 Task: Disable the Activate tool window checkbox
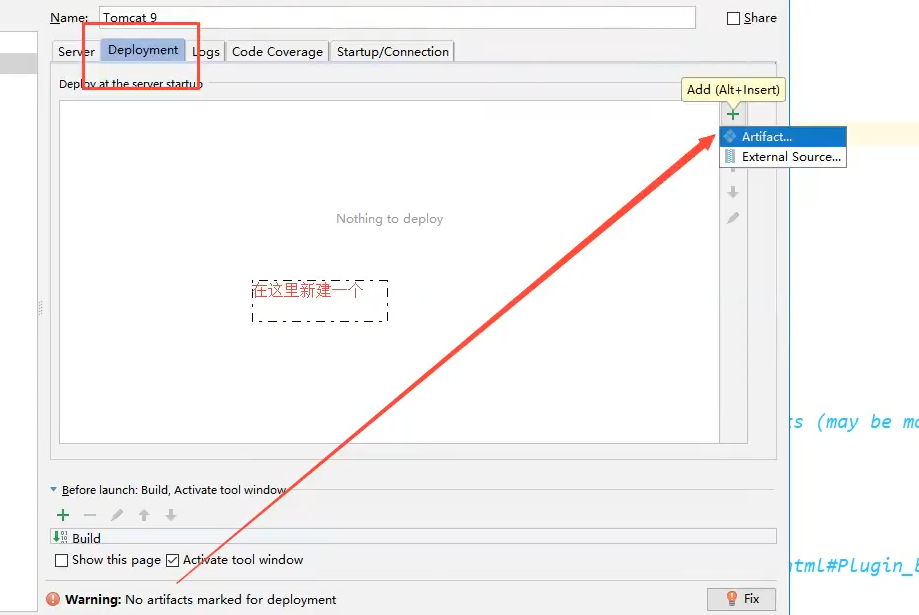[172, 560]
